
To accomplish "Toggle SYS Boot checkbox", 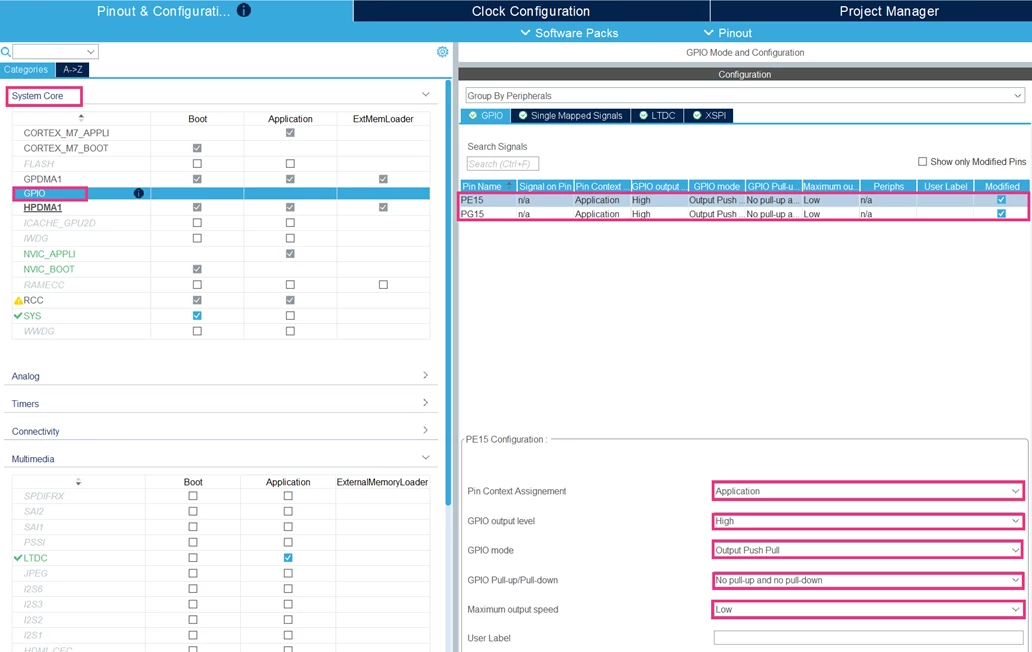I will tap(197, 316).
